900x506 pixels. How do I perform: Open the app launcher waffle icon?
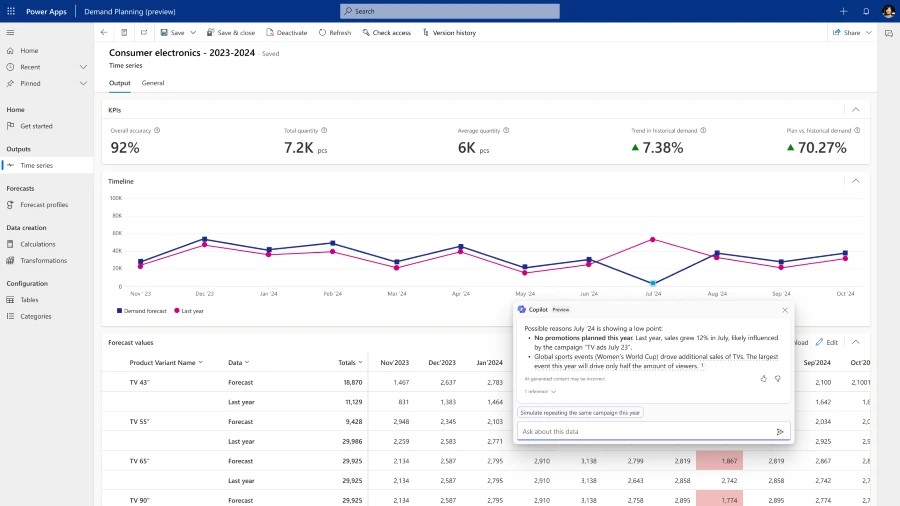[x=11, y=11]
